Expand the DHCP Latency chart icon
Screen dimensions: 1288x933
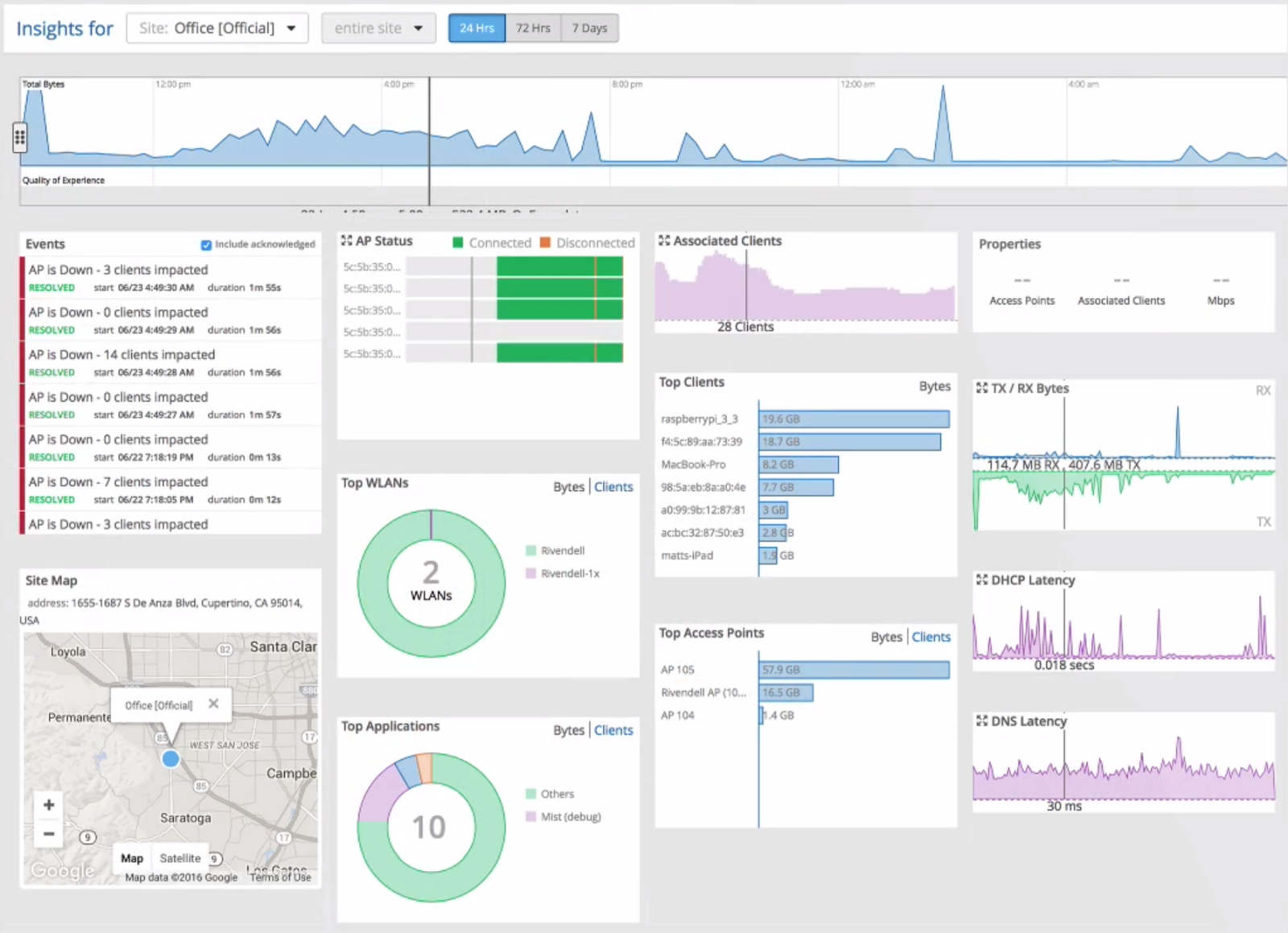[982, 580]
